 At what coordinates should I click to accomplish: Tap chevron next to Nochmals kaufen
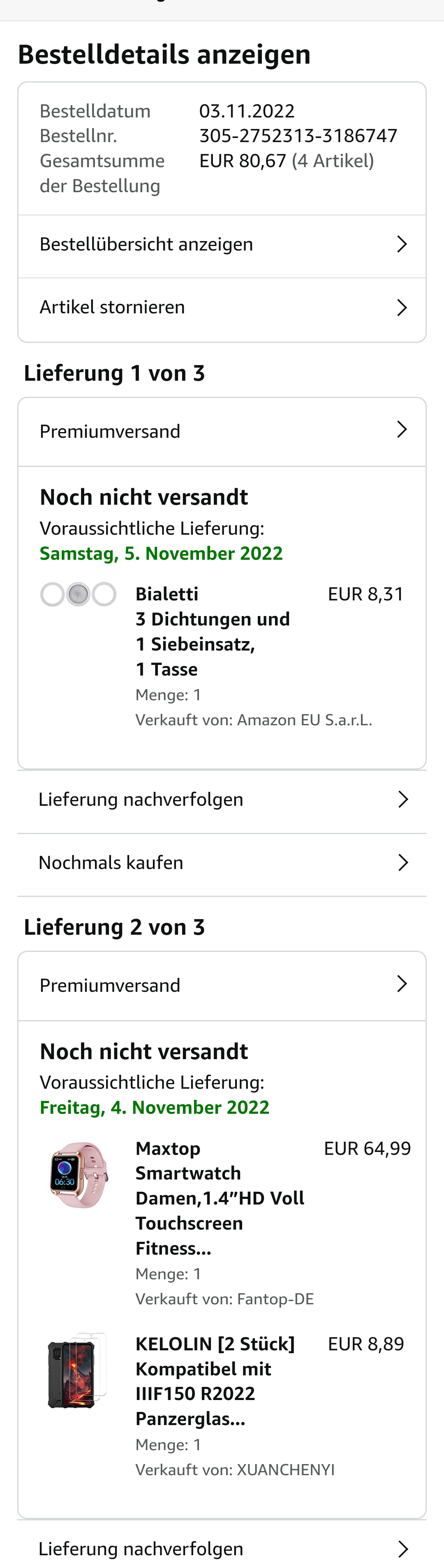(x=402, y=863)
